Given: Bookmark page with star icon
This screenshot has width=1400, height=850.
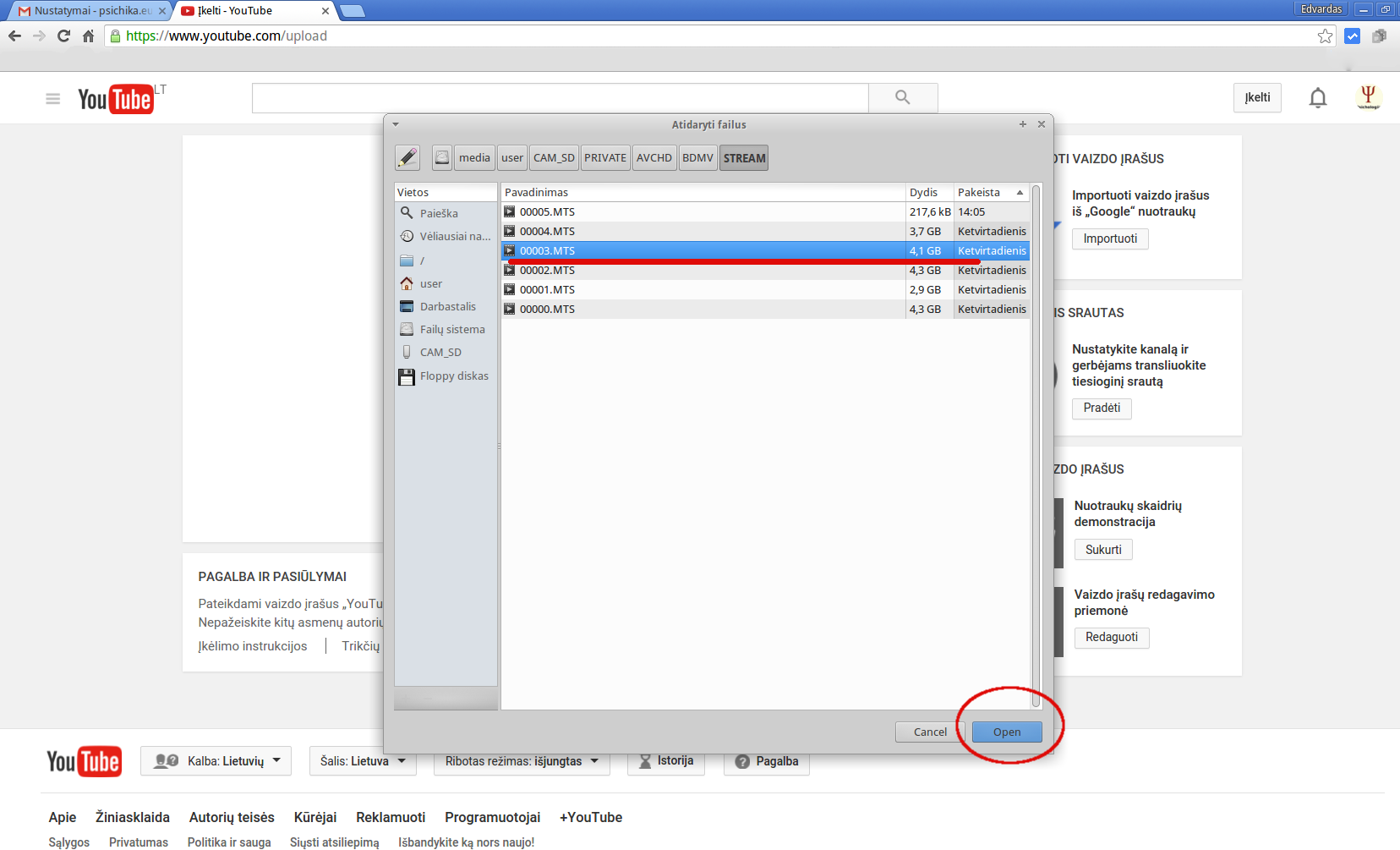Looking at the screenshot, I should click(x=1325, y=36).
